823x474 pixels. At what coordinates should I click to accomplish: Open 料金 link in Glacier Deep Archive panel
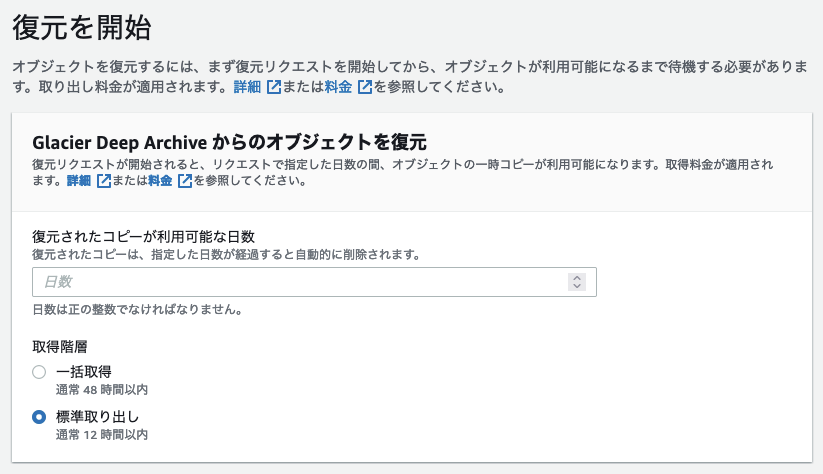point(160,181)
